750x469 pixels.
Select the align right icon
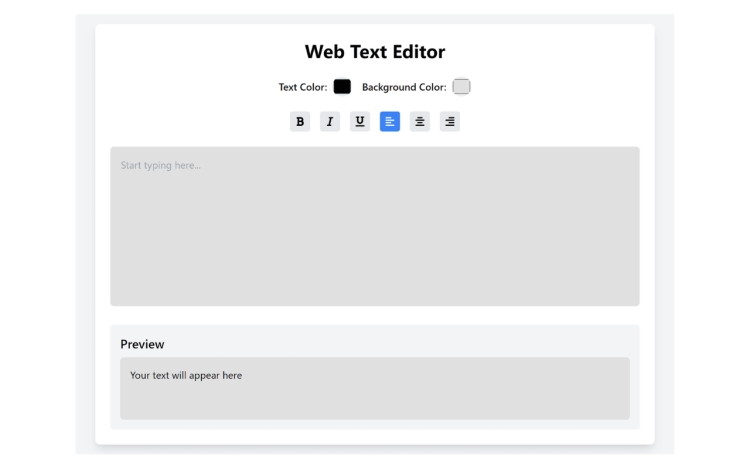[x=450, y=121]
